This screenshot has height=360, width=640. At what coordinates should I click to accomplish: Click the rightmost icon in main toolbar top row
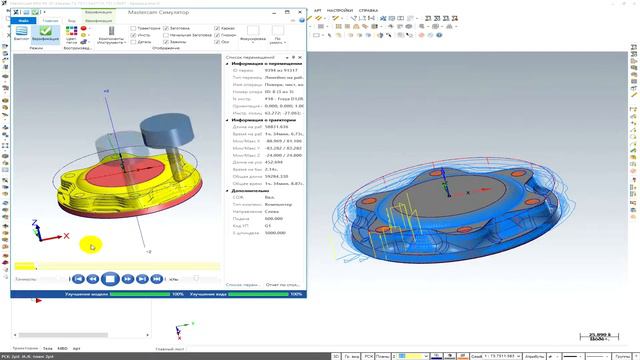tap(455, 18)
